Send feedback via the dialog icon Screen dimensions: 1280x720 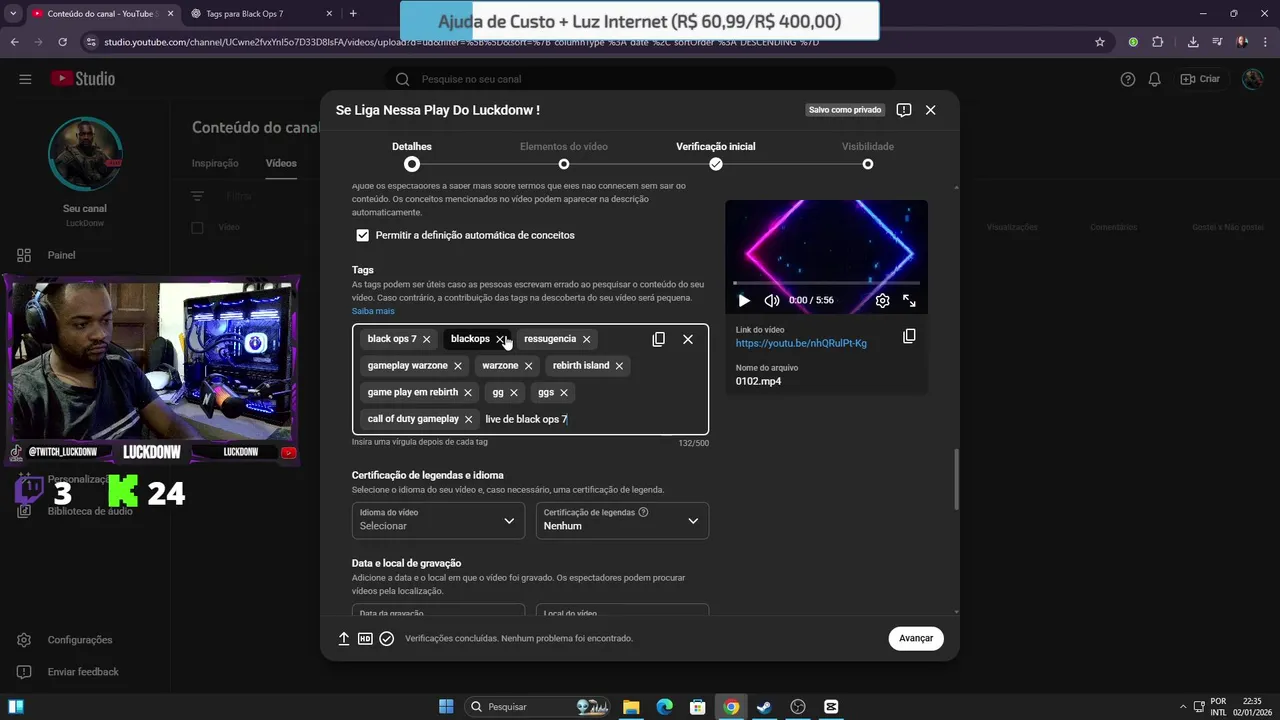point(904,110)
